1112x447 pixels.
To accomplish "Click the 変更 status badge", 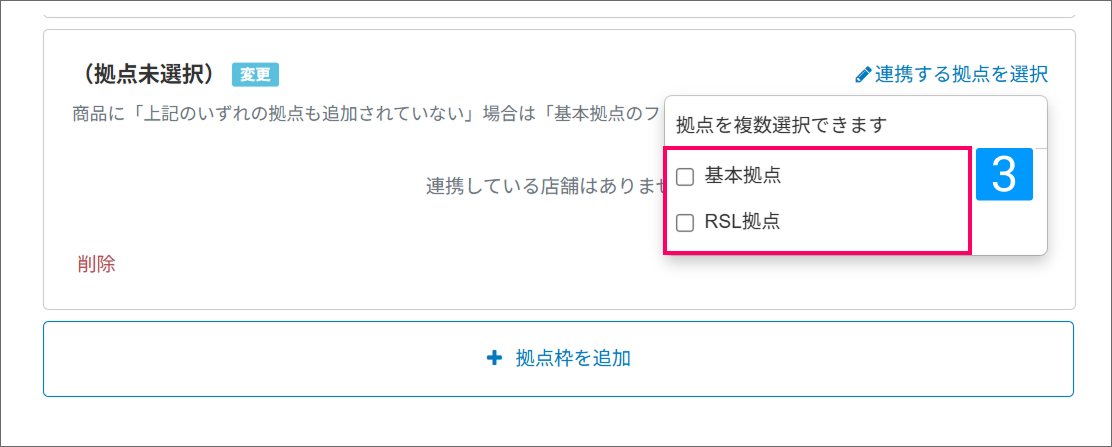I will coord(255,75).
